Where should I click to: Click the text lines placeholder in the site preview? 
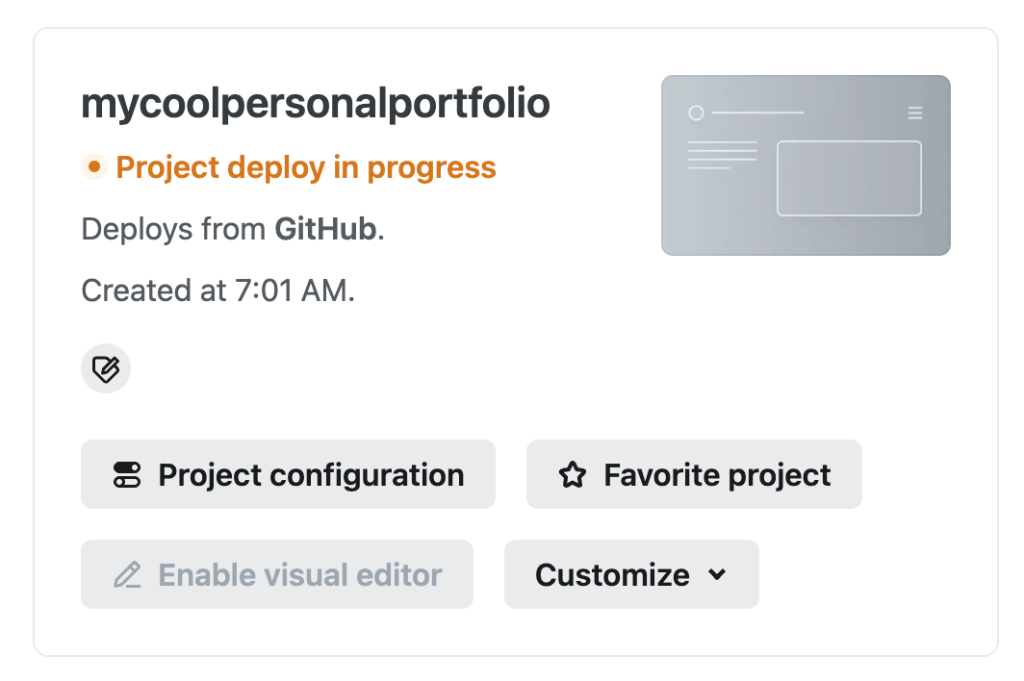point(722,155)
